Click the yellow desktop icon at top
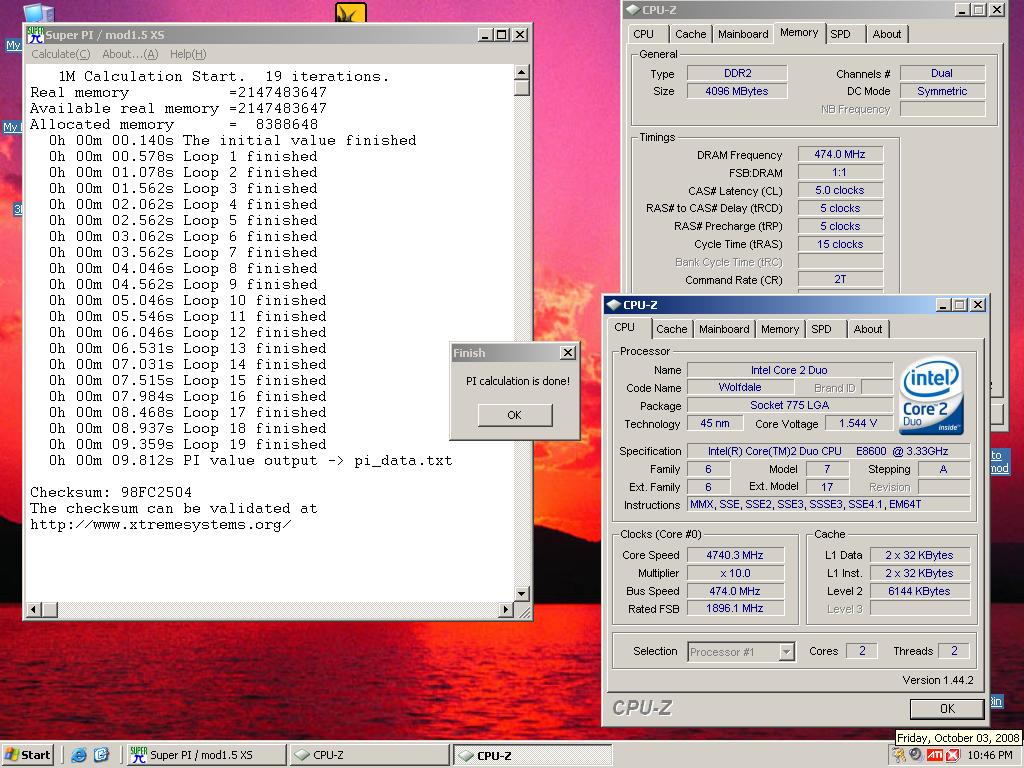This screenshot has width=1024, height=768. [x=351, y=12]
